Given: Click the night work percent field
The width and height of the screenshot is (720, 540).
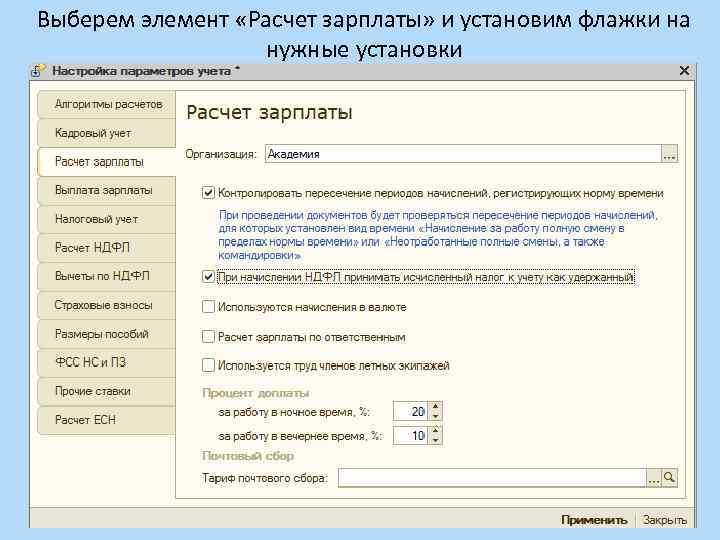Looking at the screenshot, I should click(x=410, y=411).
